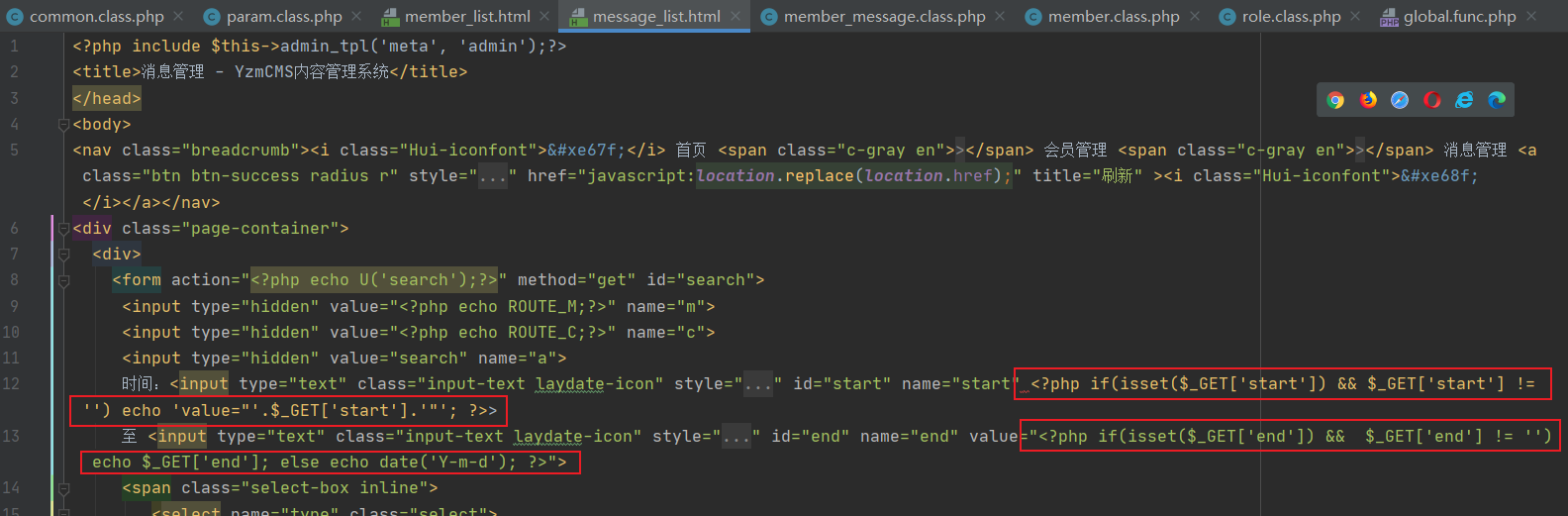Expand folded style attribute in nav line
This screenshot has height=516, width=1568.
pos(492,176)
